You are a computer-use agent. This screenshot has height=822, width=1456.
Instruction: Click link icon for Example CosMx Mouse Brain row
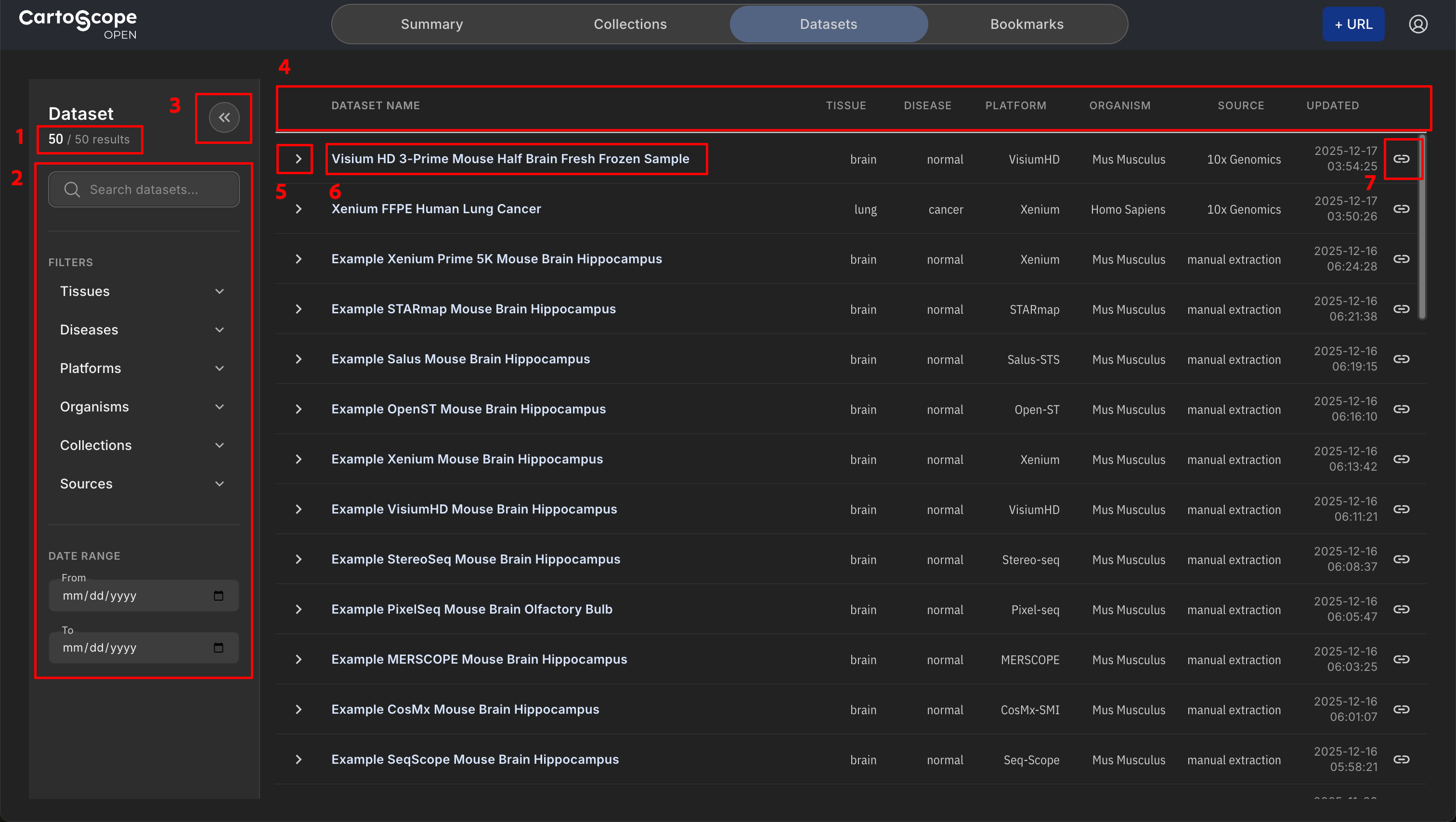(x=1401, y=709)
